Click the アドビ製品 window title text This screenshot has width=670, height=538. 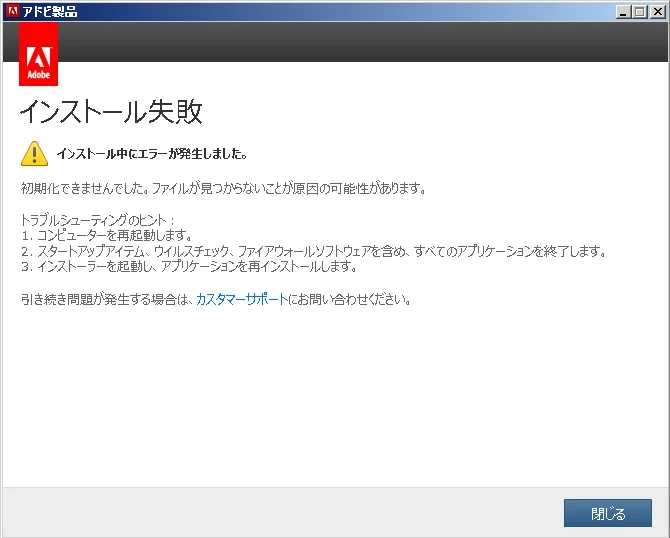coord(50,12)
